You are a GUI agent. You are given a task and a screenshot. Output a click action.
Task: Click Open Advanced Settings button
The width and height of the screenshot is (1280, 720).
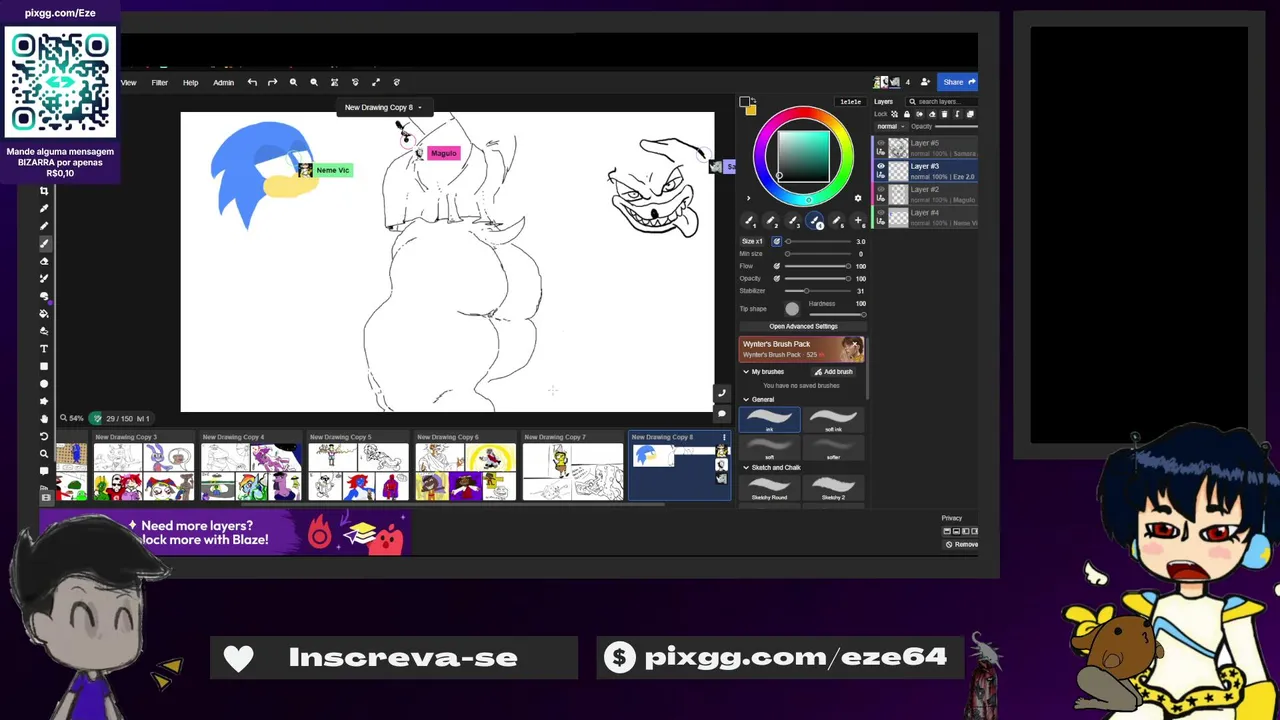coord(803,326)
